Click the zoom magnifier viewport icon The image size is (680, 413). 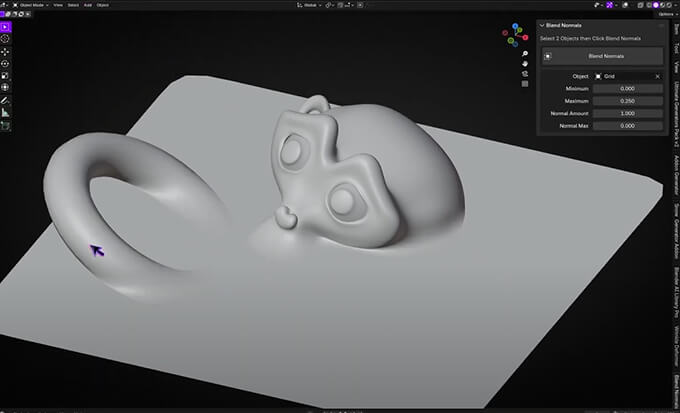(x=525, y=53)
